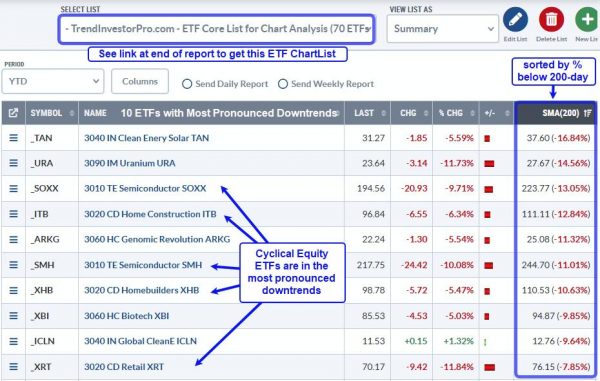
Task: Open the row menu icon for TAN
Action: (x=13, y=138)
